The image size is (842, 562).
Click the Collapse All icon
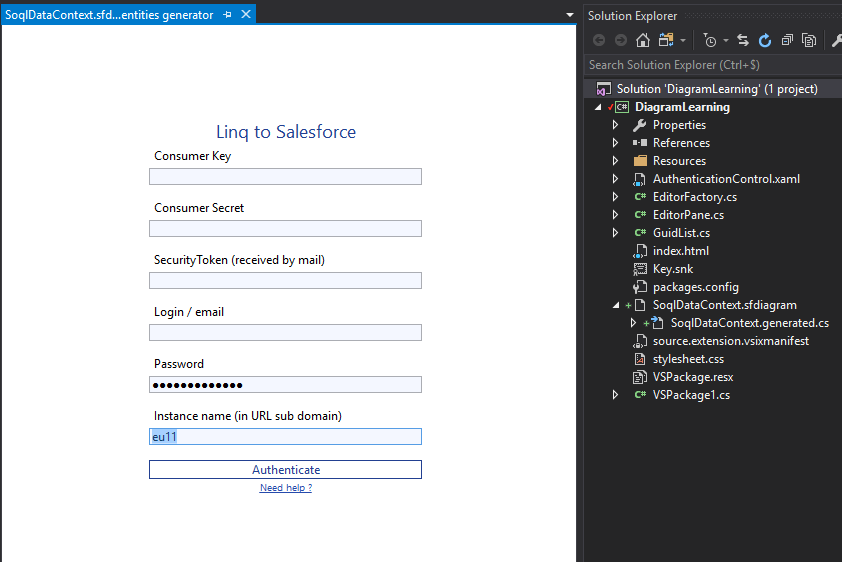pos(787,40)
